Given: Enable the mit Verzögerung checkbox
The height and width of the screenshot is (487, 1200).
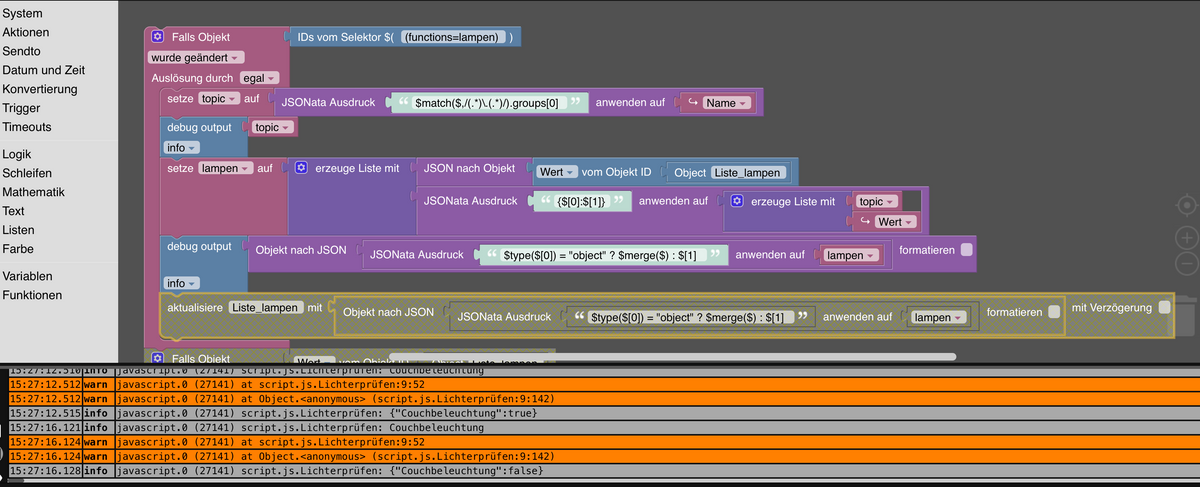Looking at the screenshot, I should click(x=1164, y=308).
